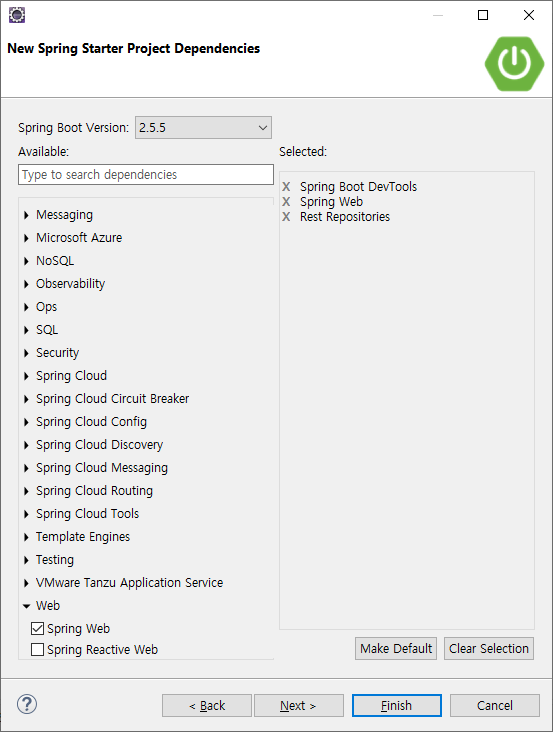Remove Spring Boot DevTools via its X
Screen dimensions: 553x732
[x=286, y=187]
